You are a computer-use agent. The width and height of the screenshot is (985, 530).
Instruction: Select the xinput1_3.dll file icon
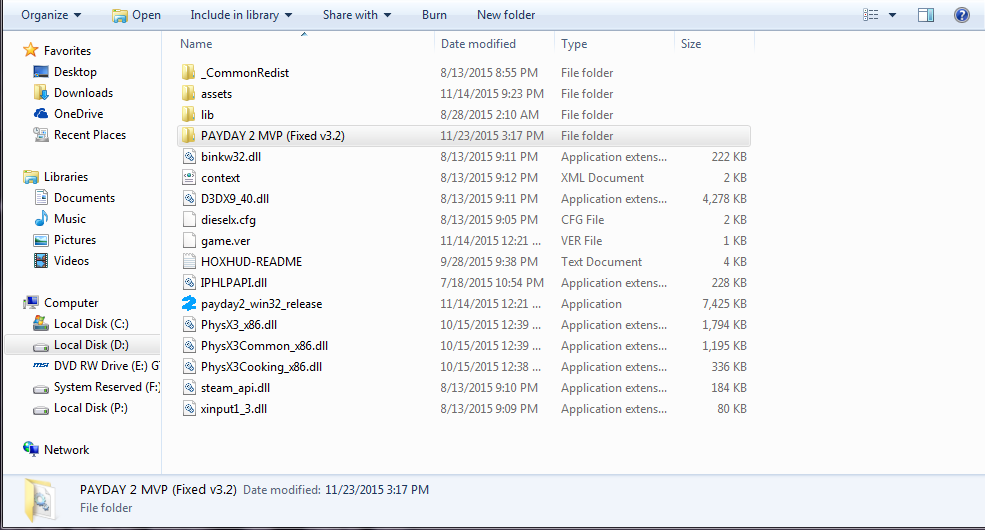pos(189,409)
